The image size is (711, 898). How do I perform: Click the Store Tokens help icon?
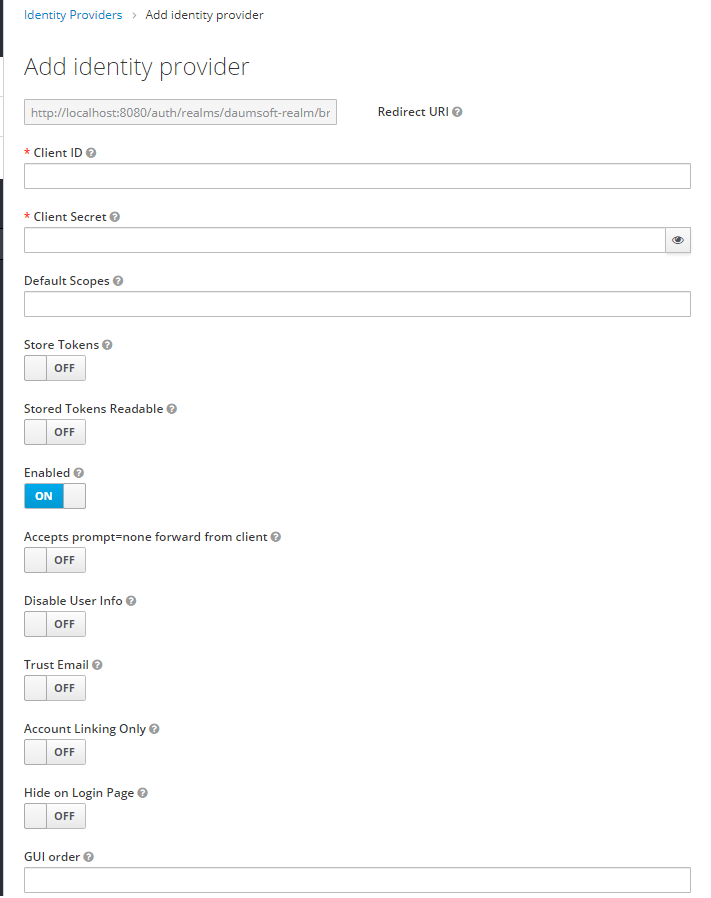tap(108, 344)
